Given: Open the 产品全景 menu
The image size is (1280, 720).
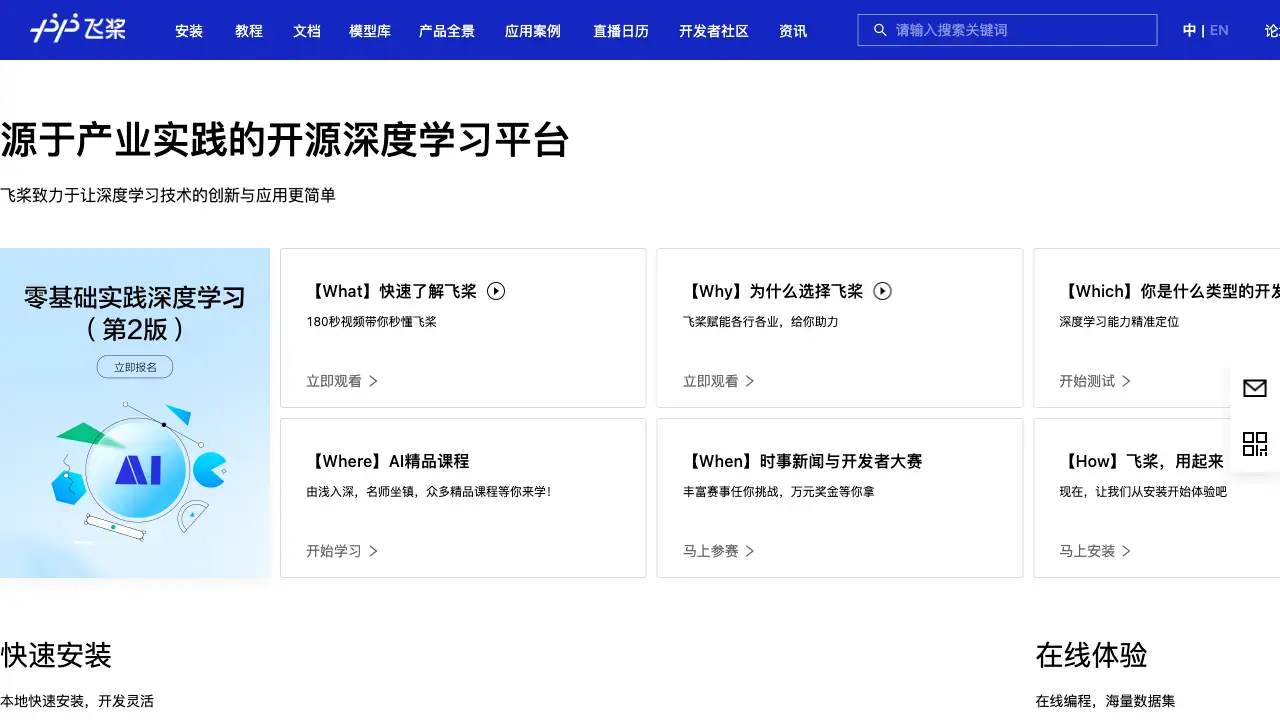Looking at the screenshot, I should click(447, 31).
